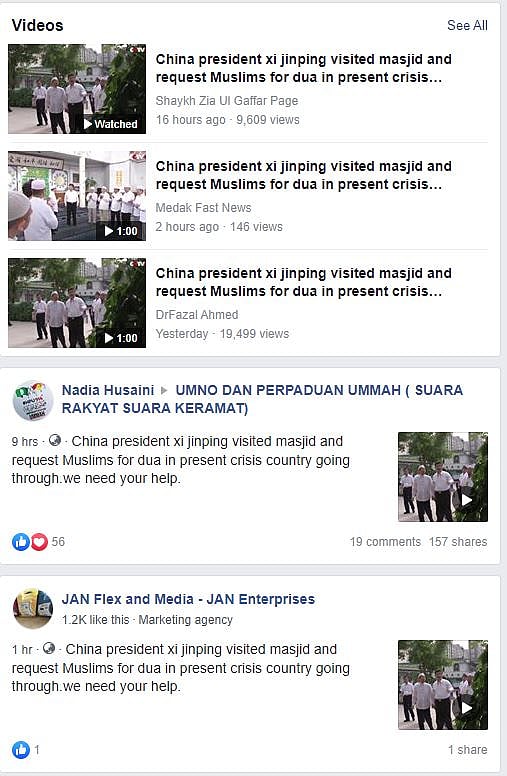Click JAN Flex and Media page avatar
Image resolution: width=507 pixels, height=776 pixels.
pyautogui.click(x=33, y=609)
